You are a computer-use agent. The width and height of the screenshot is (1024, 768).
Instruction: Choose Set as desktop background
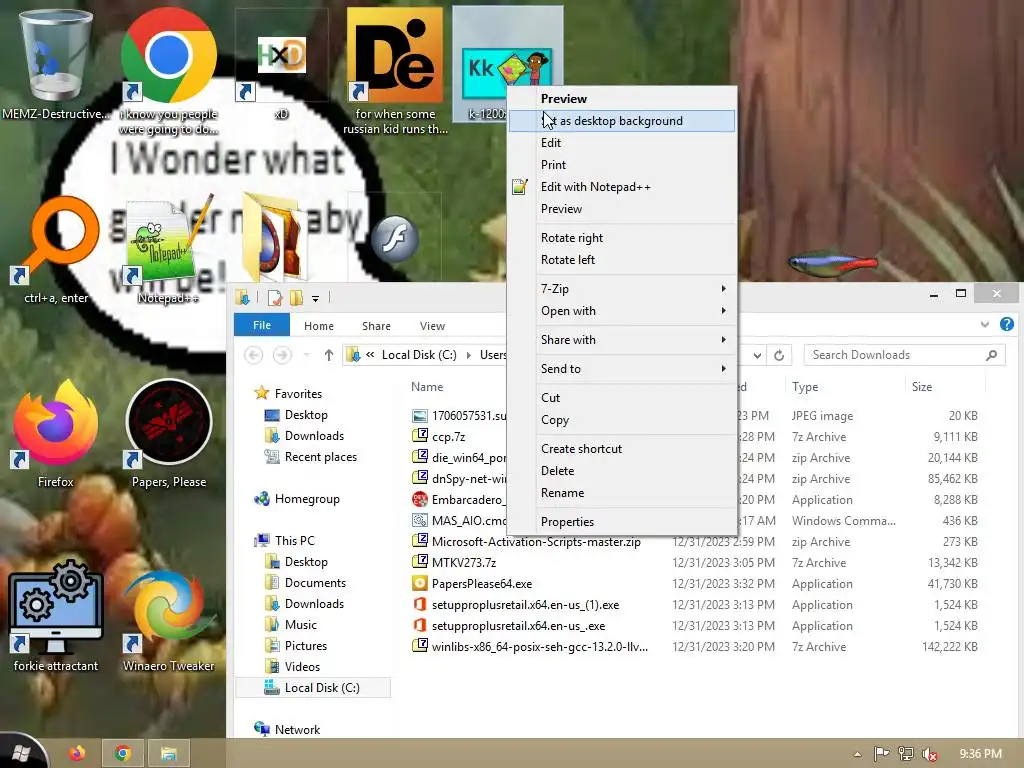coord(622,121)
